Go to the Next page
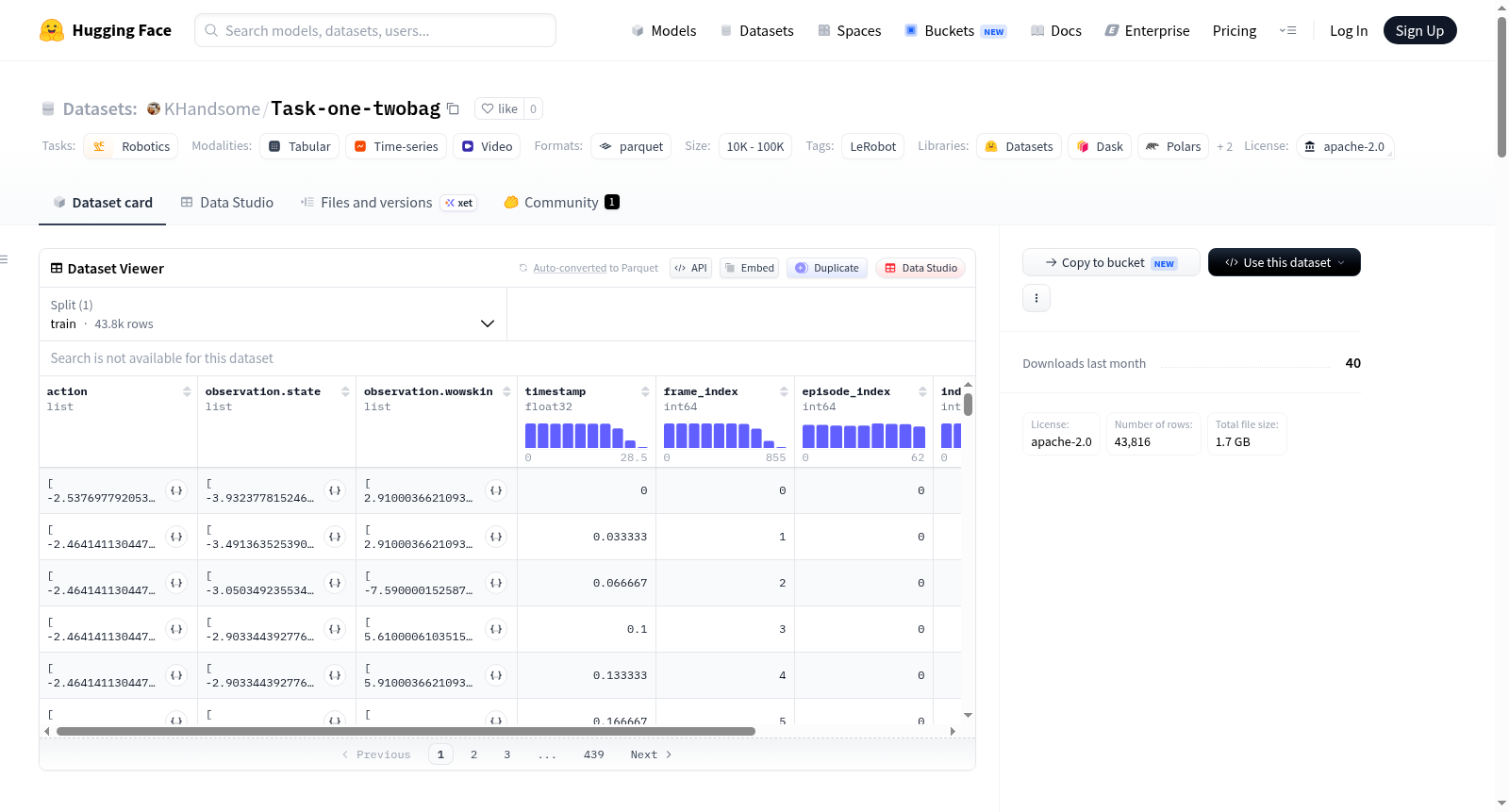This screenshot has width=1509, height=812. pyautogui.click(x=651, y=754)
